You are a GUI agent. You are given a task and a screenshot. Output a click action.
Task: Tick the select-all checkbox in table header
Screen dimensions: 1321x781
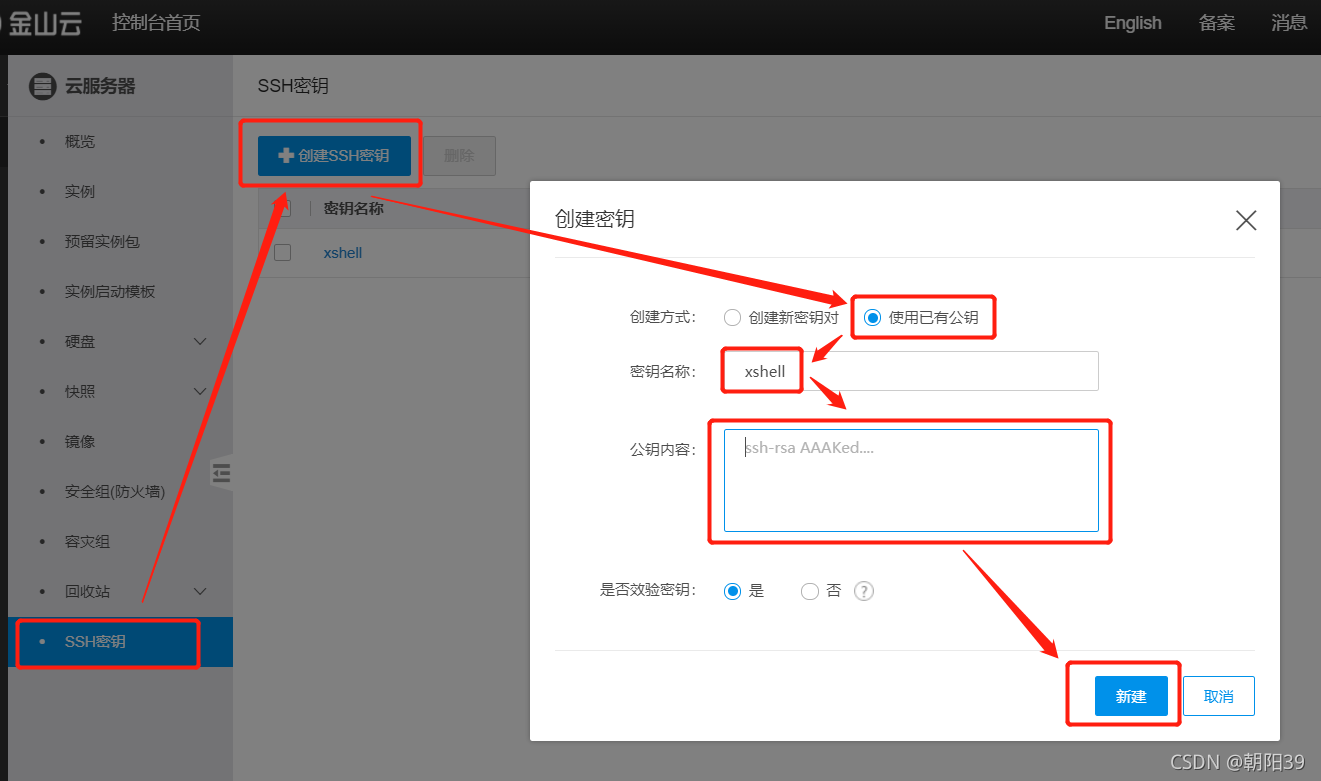[x=283, y=208]
